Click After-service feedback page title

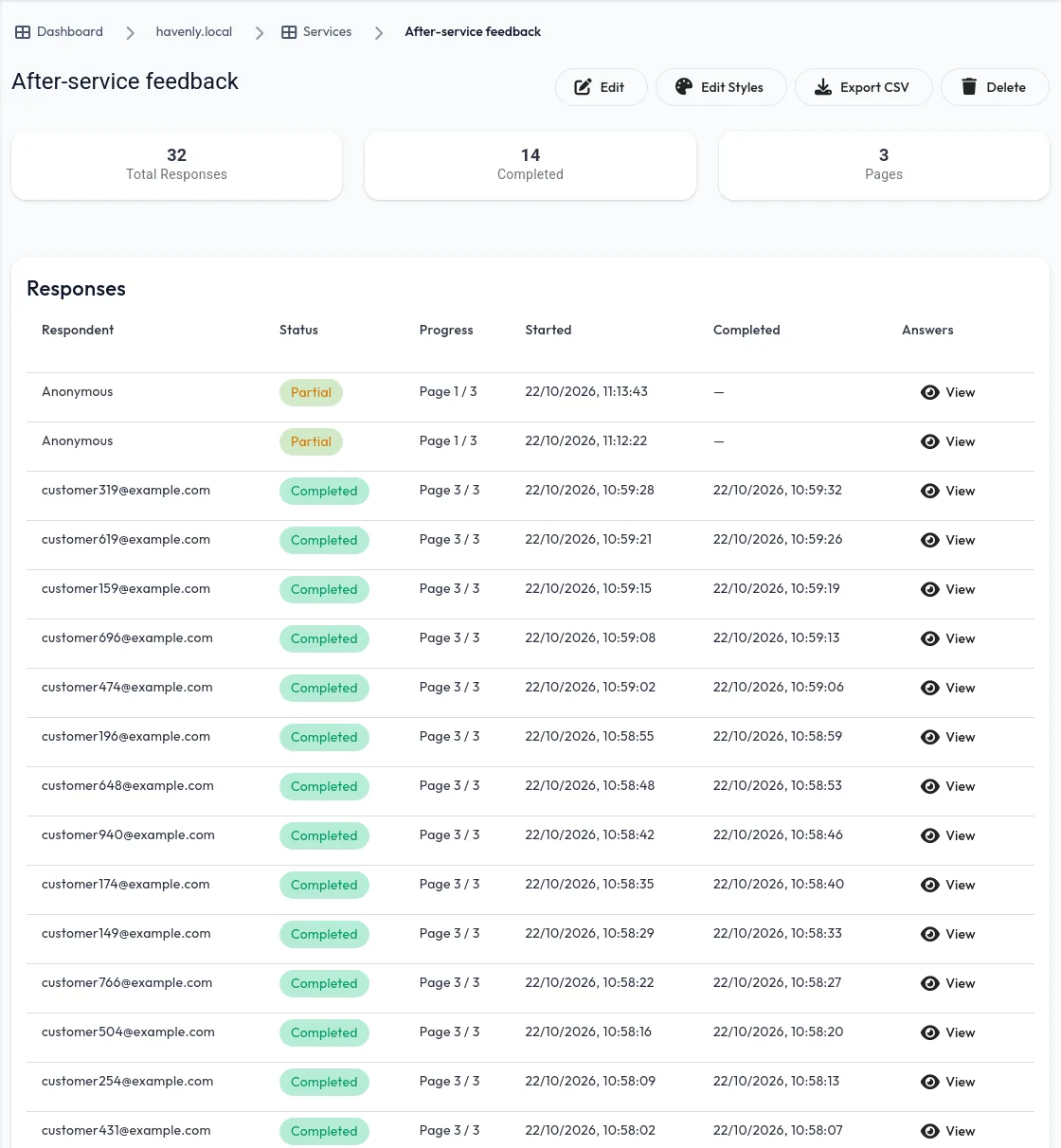click(125, 81)
